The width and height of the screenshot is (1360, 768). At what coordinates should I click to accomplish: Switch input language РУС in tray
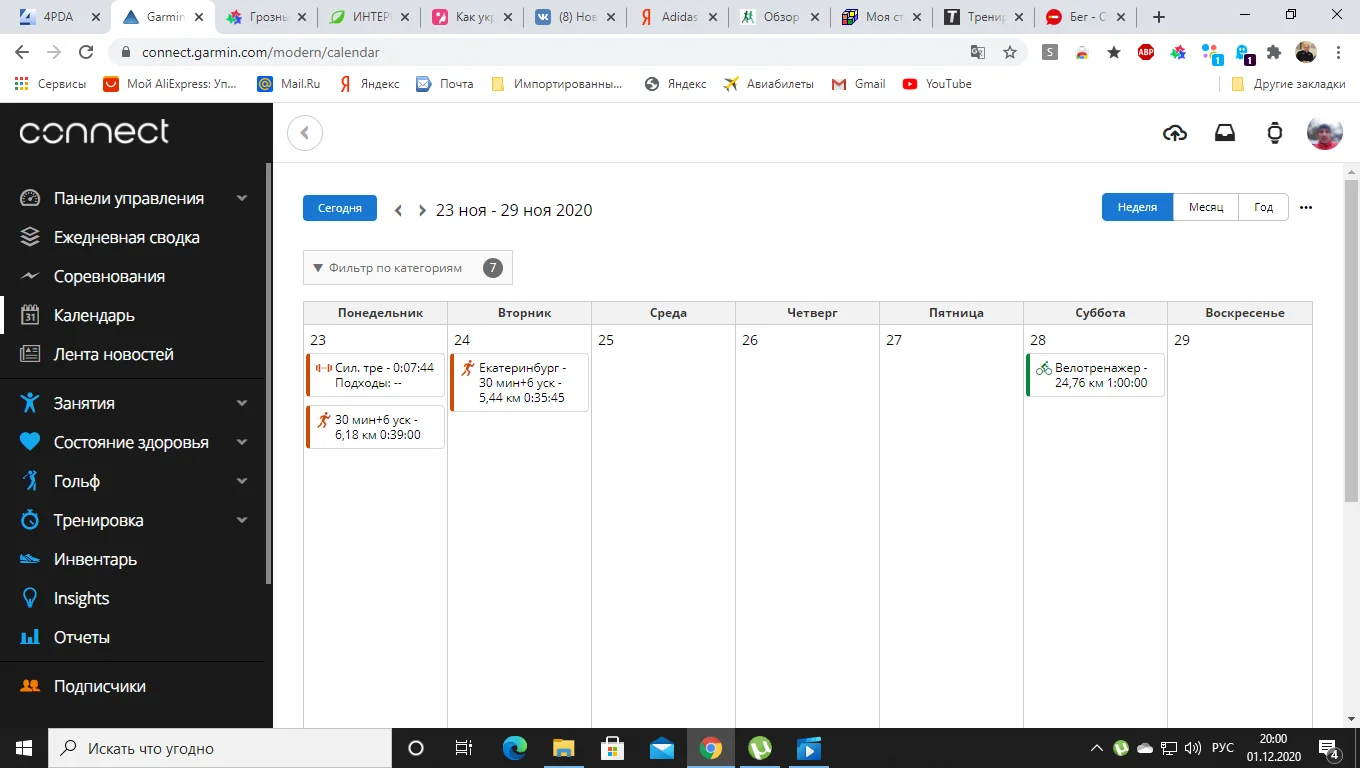pyautogui.click(x=1222, y=748)
